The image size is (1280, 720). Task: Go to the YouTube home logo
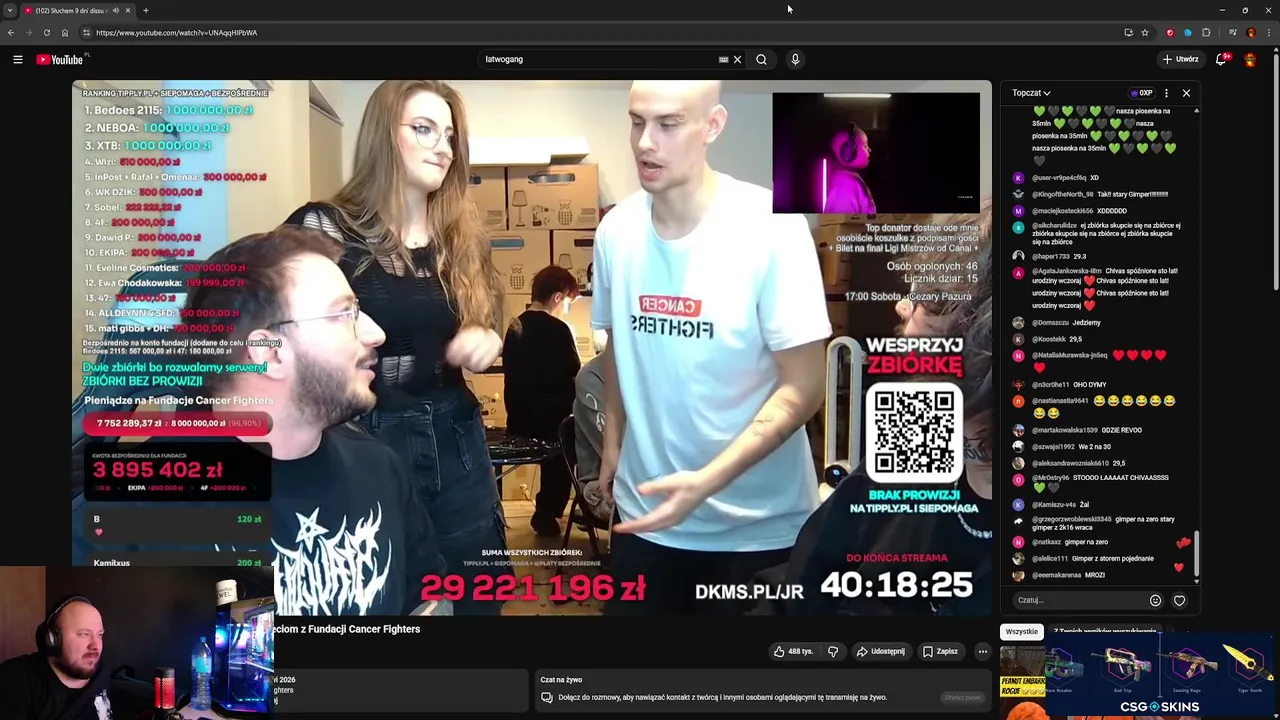[62, 59]
